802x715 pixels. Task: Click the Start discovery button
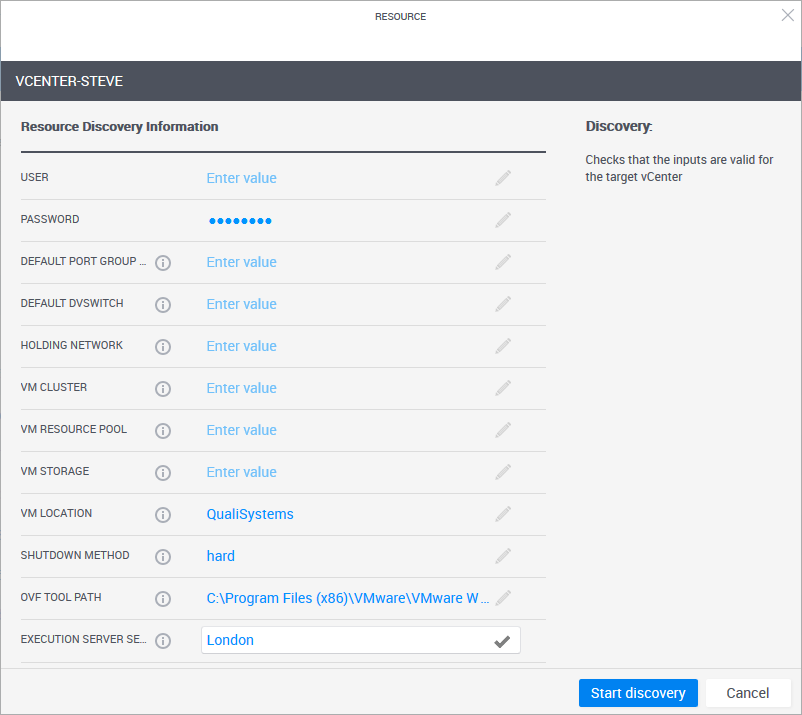click(638, 693)
